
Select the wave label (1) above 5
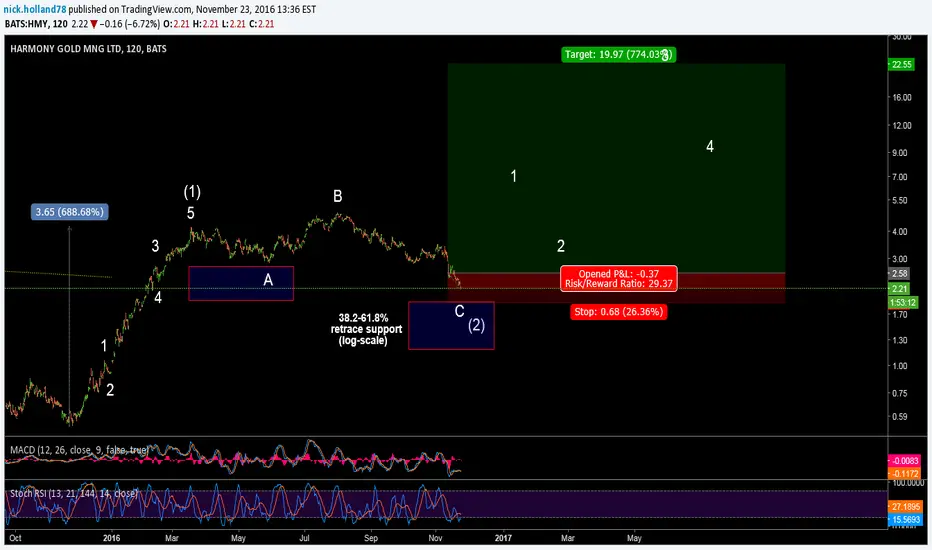pyautogui.click(x=192, y=192)
